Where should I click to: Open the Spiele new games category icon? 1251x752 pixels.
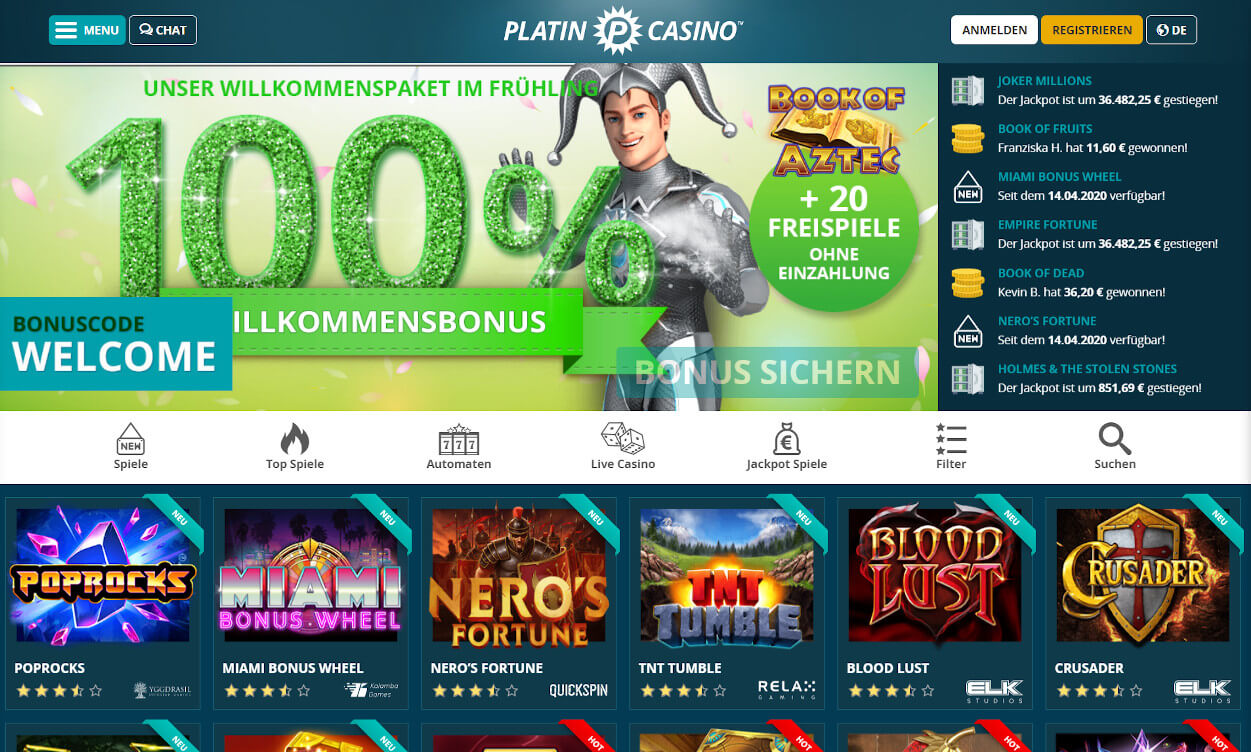pos(131,438)
